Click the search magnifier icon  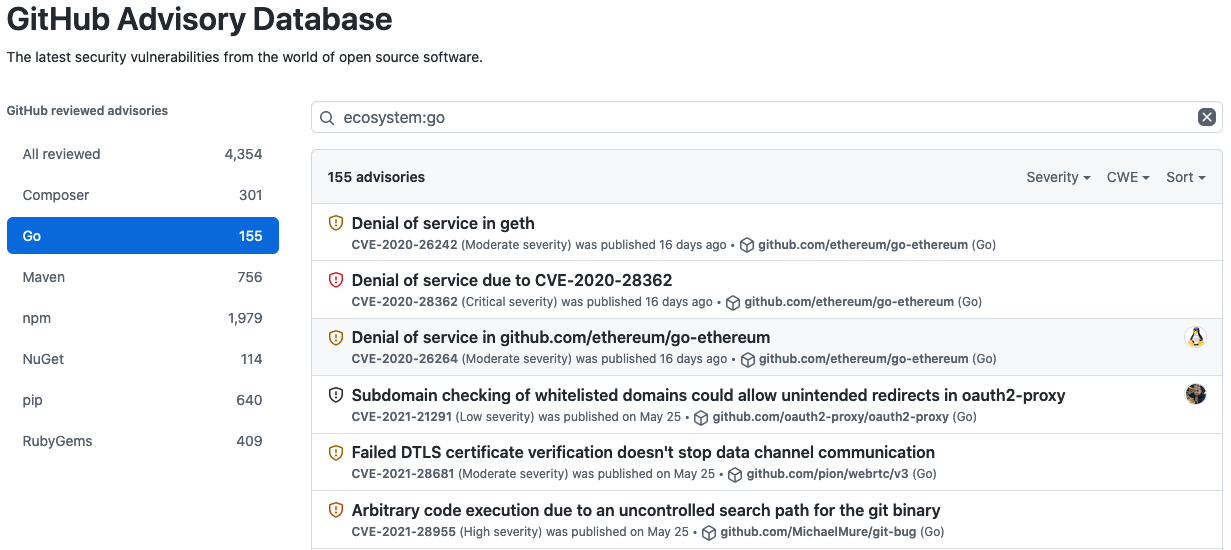(327, 118)
